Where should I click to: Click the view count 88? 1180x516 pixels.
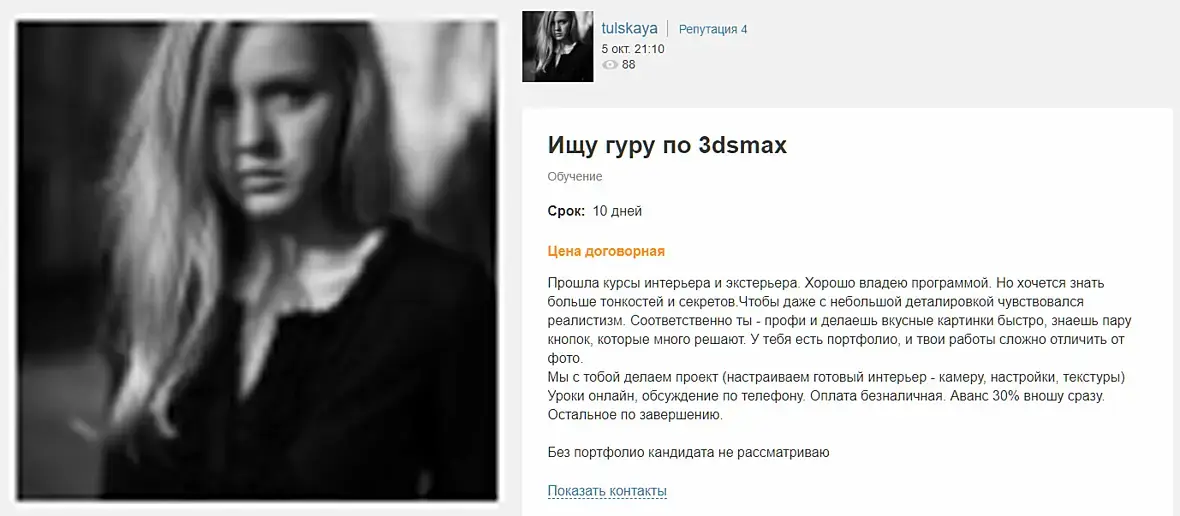(628, 65)
